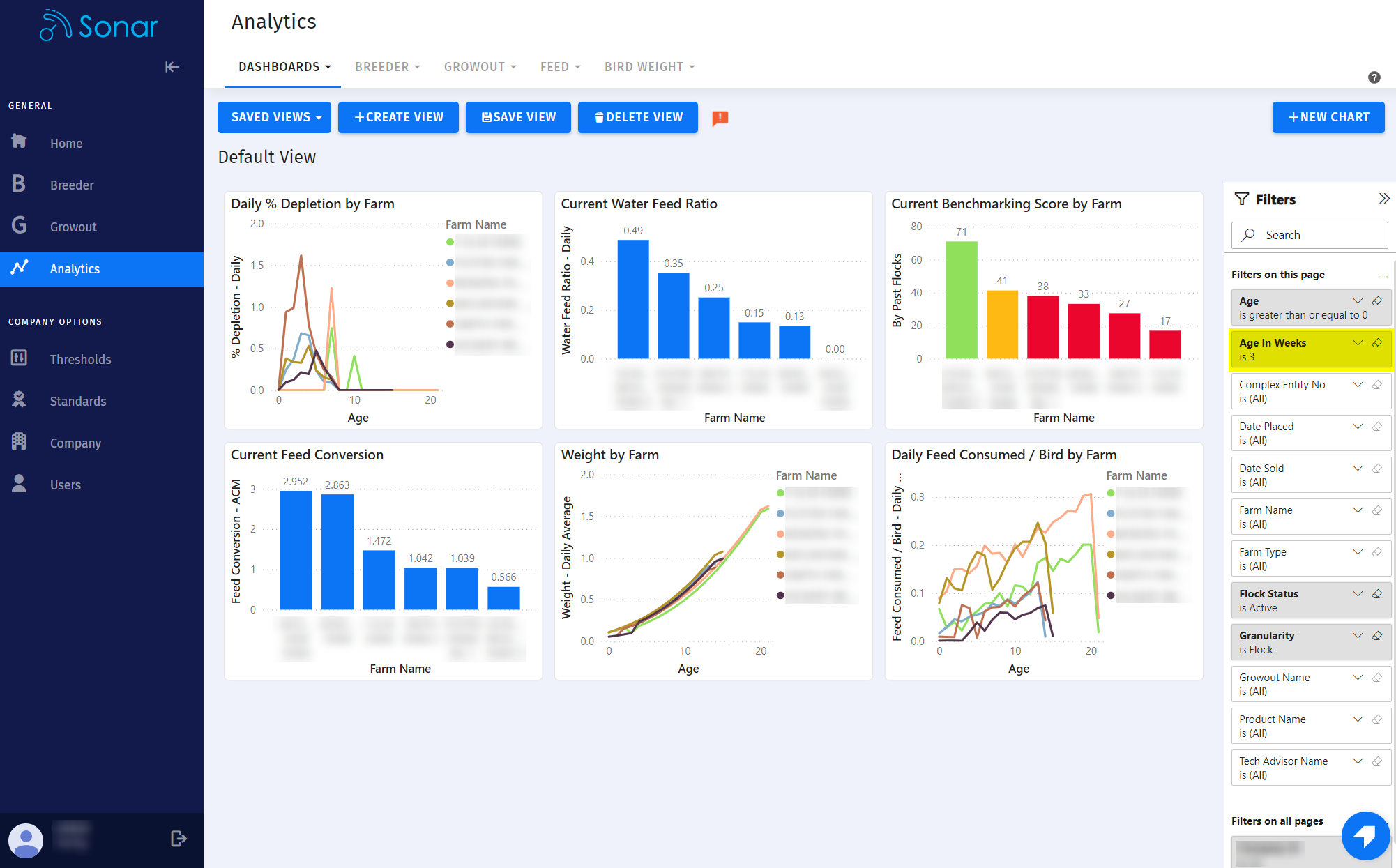Image resolution: width=1396 pixels, height=868 pixels.
Task: Clear the Farm Name filter eraser
Action: pyautogui.click(x=1377, y=510)
